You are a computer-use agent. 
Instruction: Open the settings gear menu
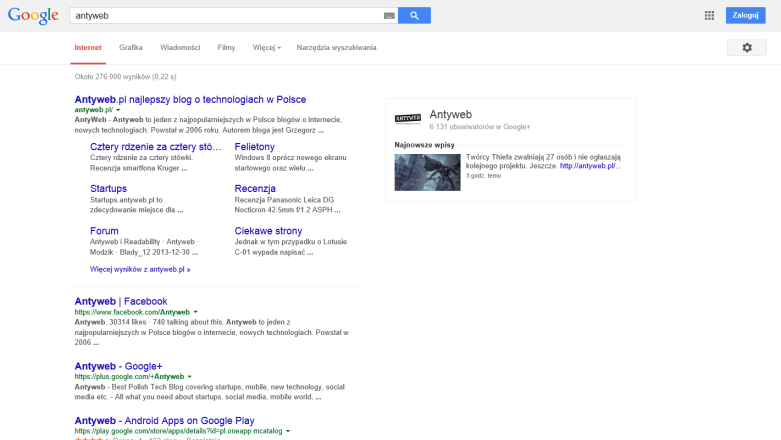(746, 47)
